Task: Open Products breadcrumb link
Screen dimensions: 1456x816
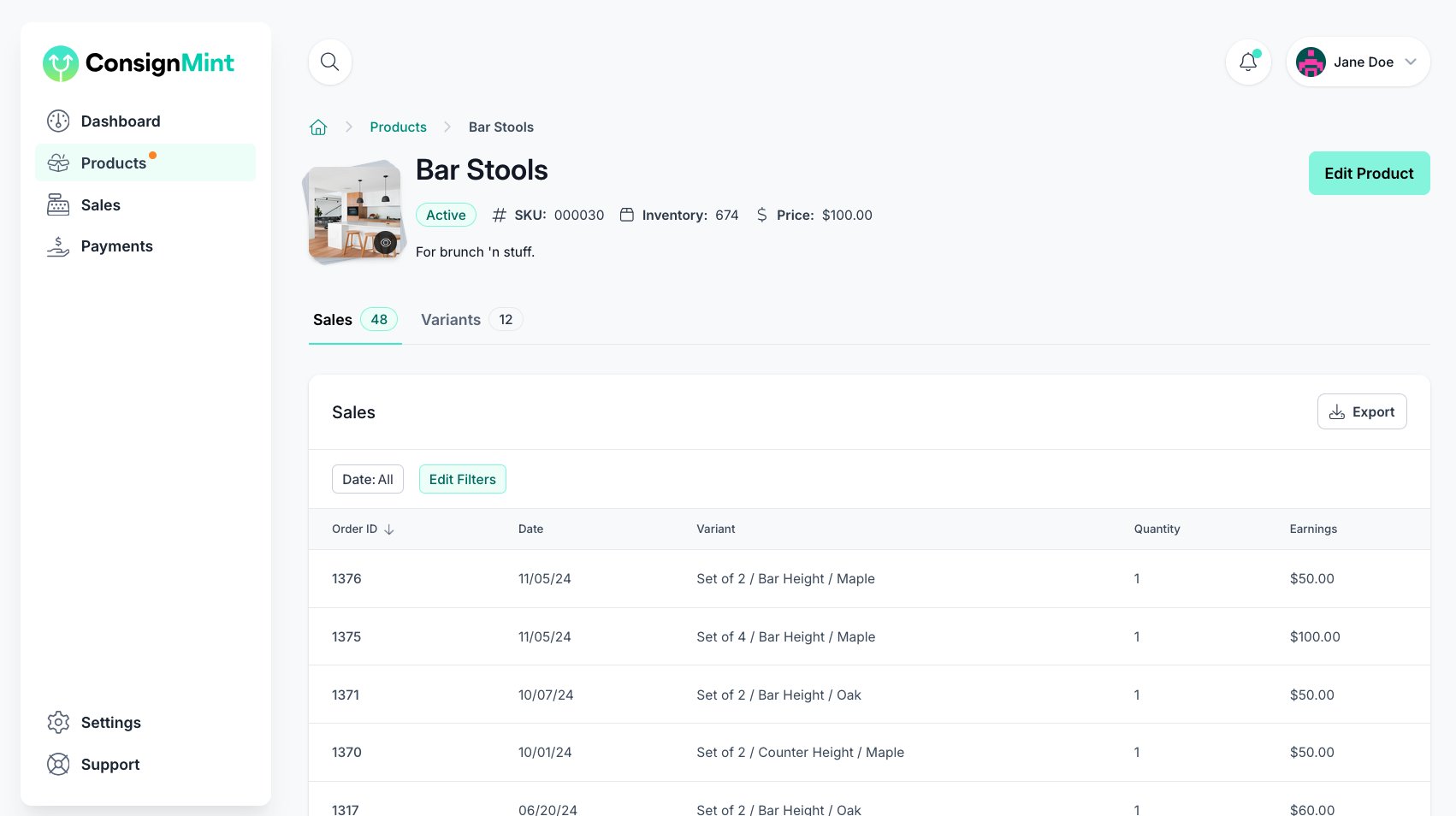Action: (x=398, y=127)
